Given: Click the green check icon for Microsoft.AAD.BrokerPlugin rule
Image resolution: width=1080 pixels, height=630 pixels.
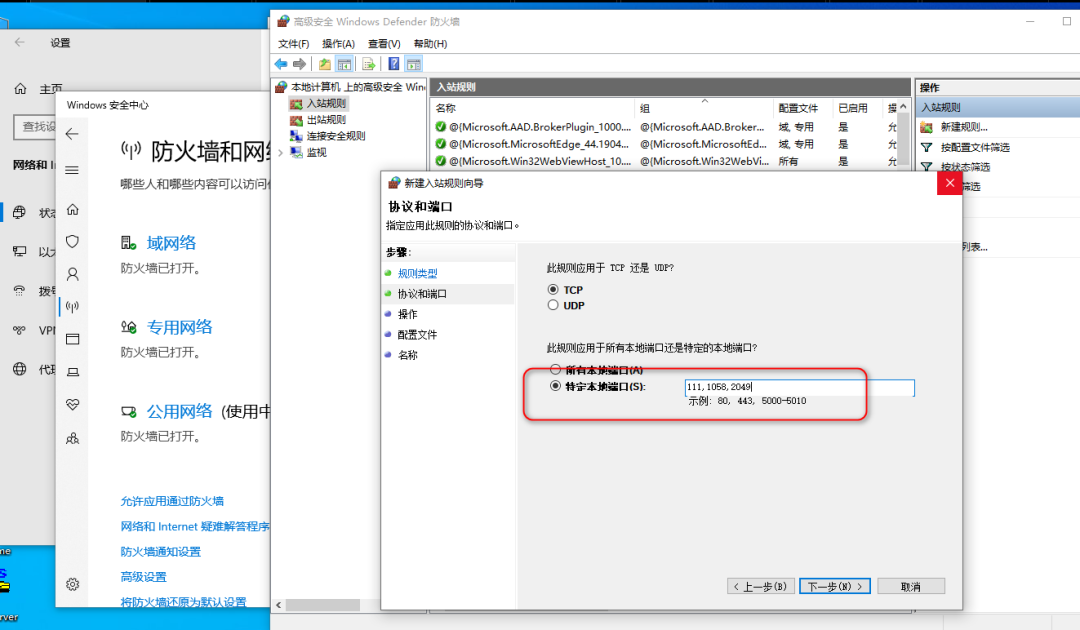Looking at the screenshot, I should [x=441, y=127].
